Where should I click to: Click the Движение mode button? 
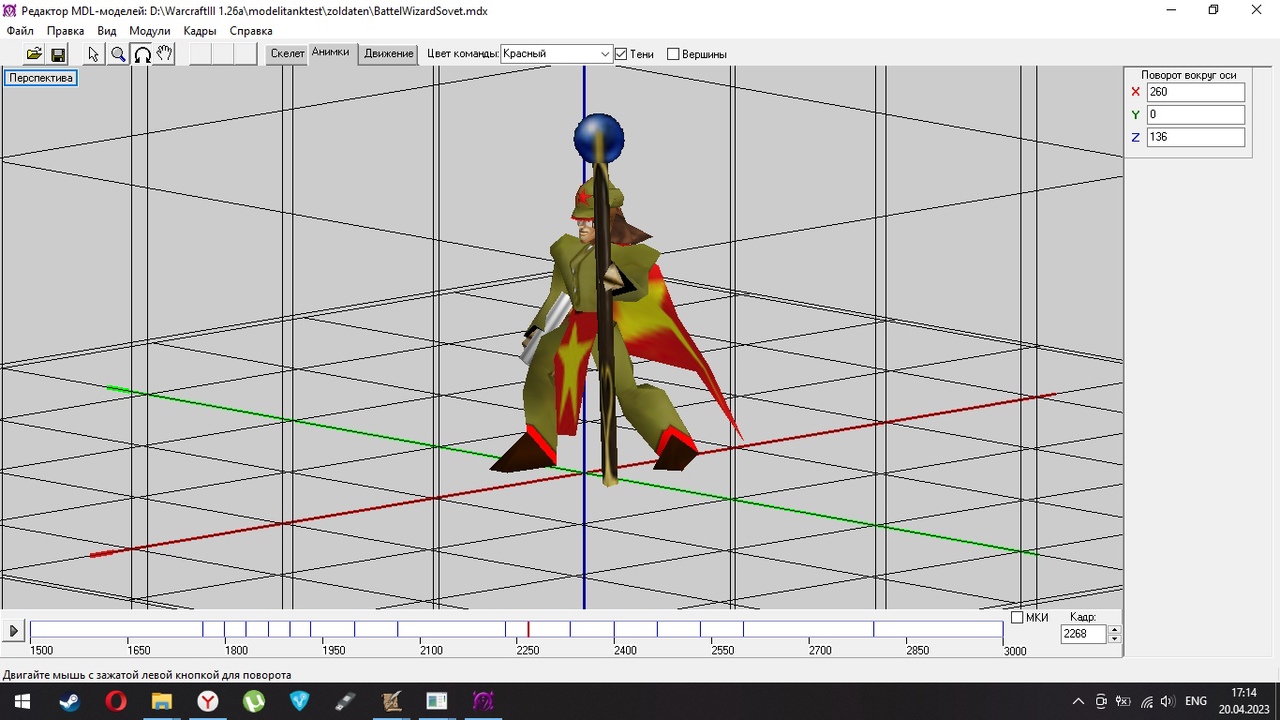click(x=388, y=54)
